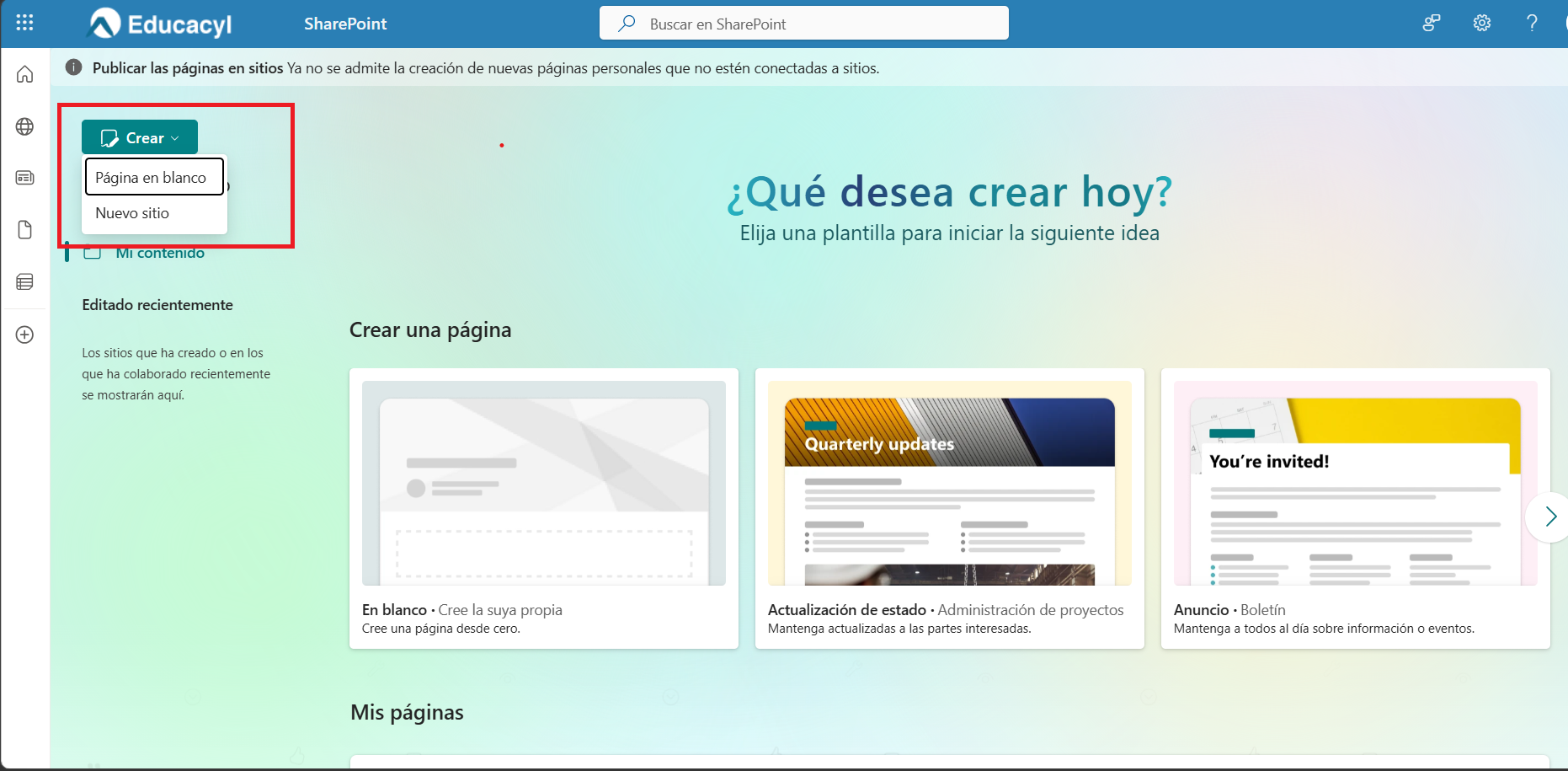Click 'Crear una página' section heading
The height and width of the screenshot is (771, 1568).
tap(430, 329)
